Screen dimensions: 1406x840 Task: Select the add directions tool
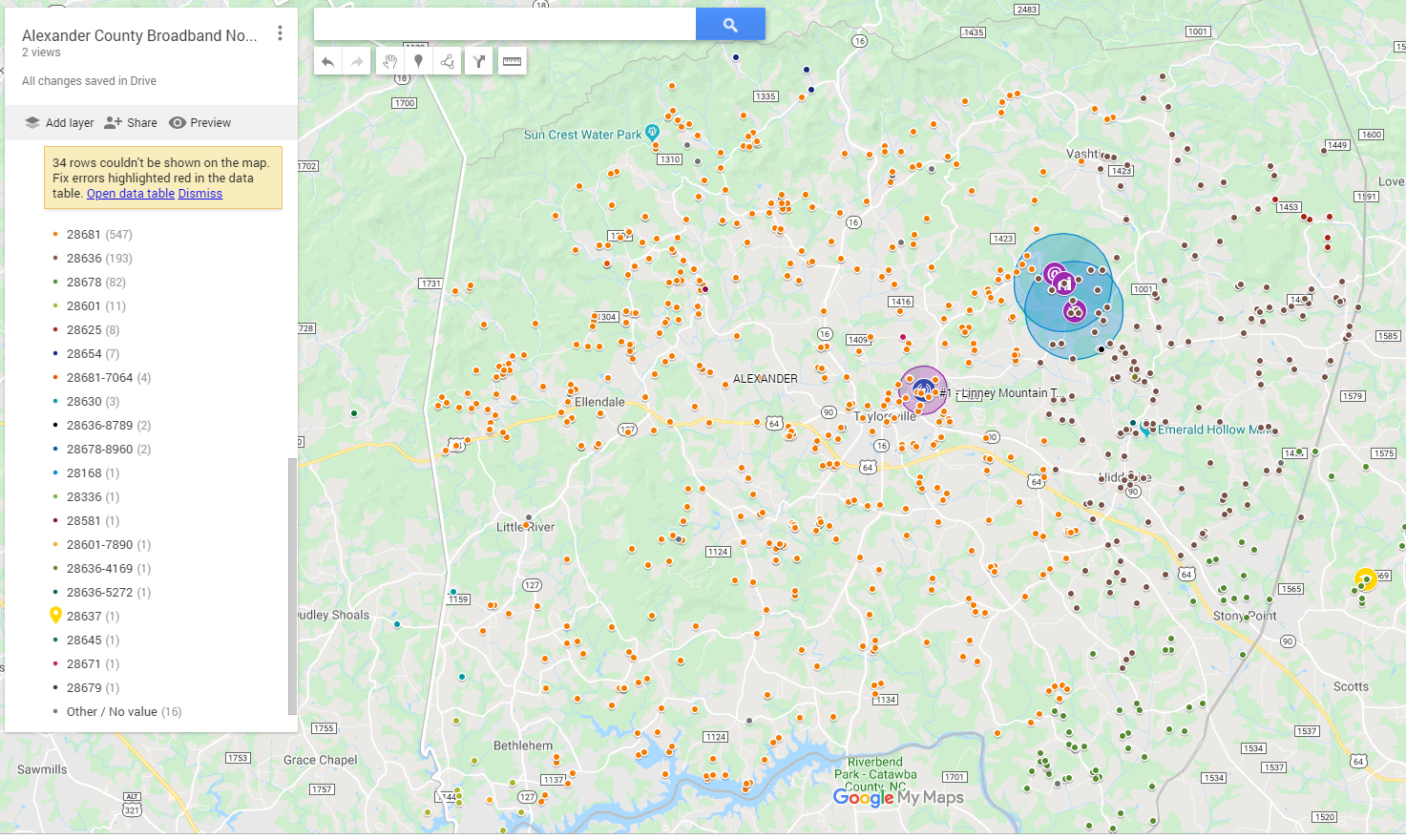click(479, 62)
